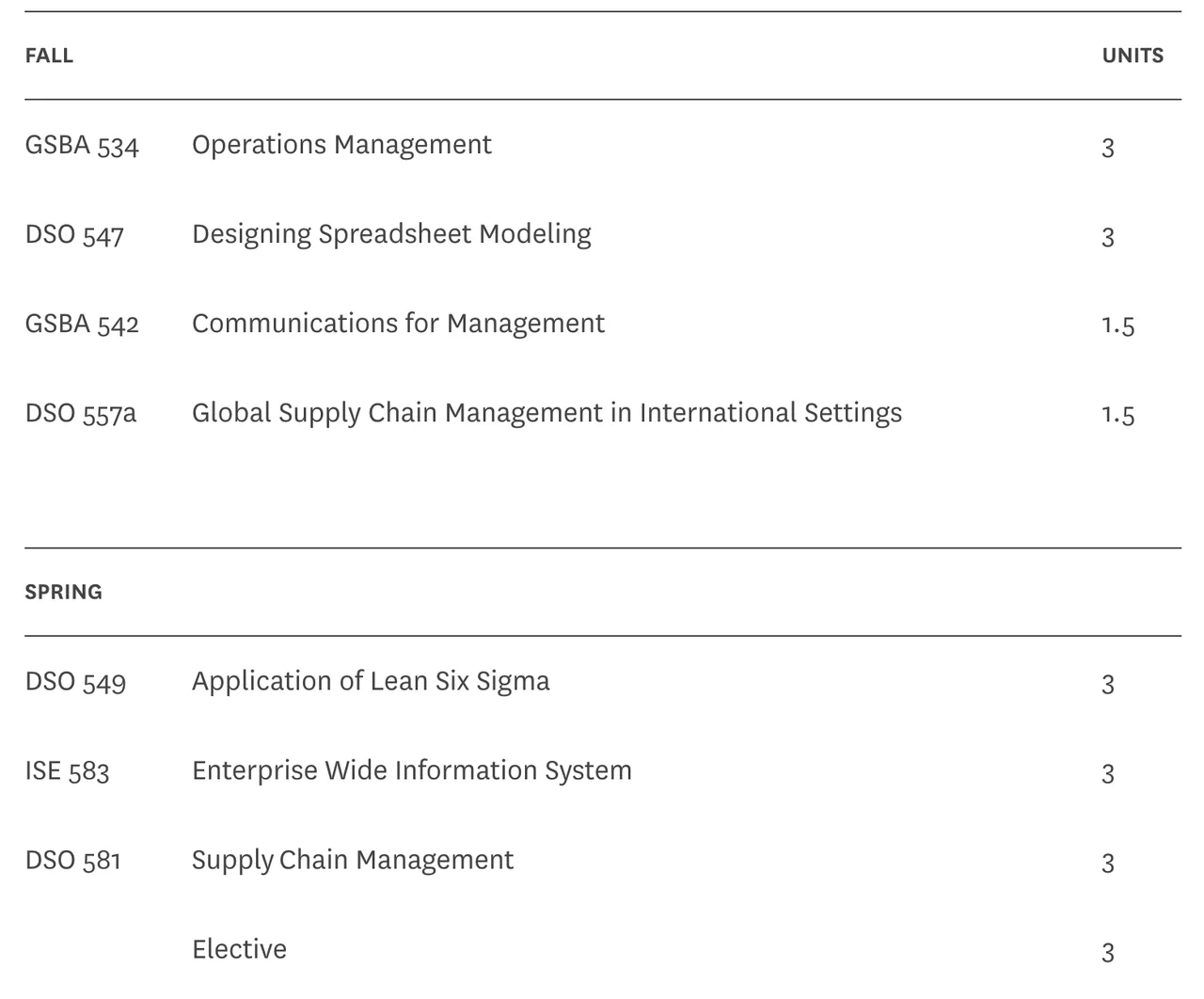Click the DSO 549 course code
The image size is (1204, 999).
75,682
